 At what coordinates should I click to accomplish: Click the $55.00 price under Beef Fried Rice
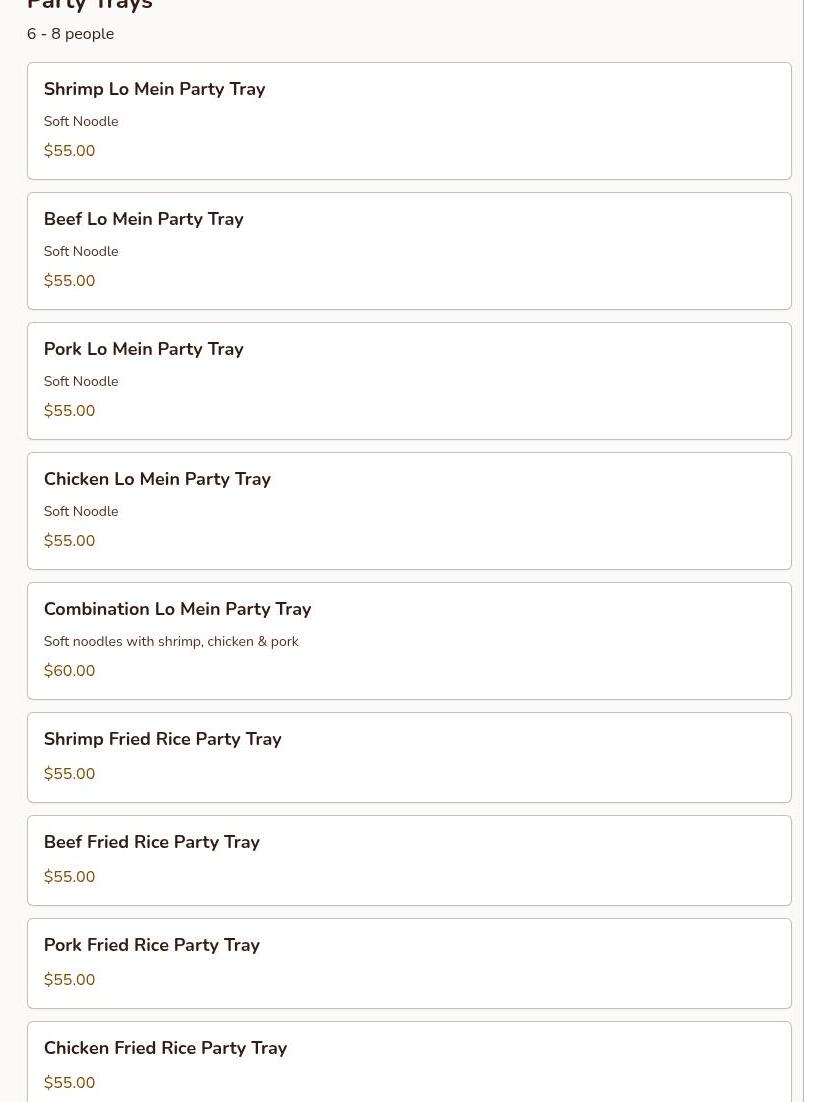69,877
